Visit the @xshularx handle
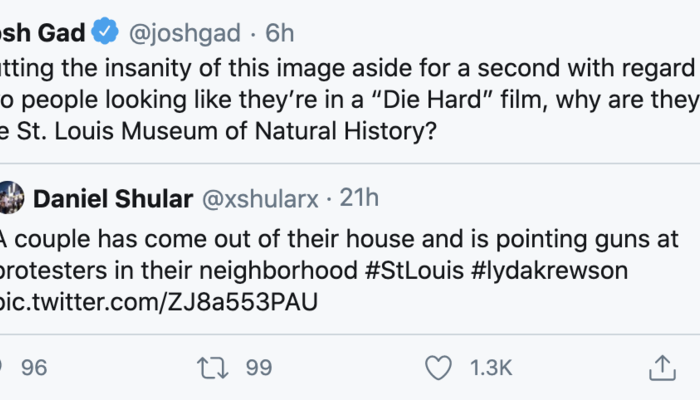This screenshot has height=400, width=700. point(261,198)
